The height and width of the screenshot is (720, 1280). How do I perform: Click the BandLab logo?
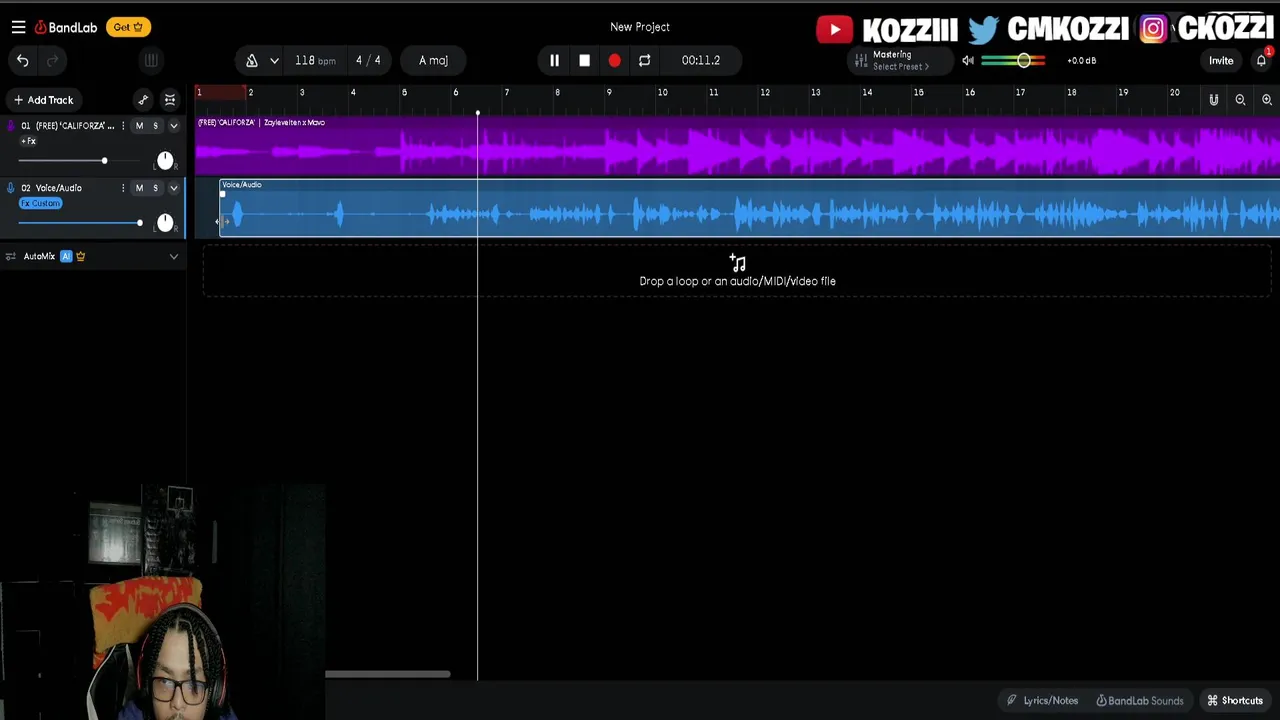(x=65, y=27)
